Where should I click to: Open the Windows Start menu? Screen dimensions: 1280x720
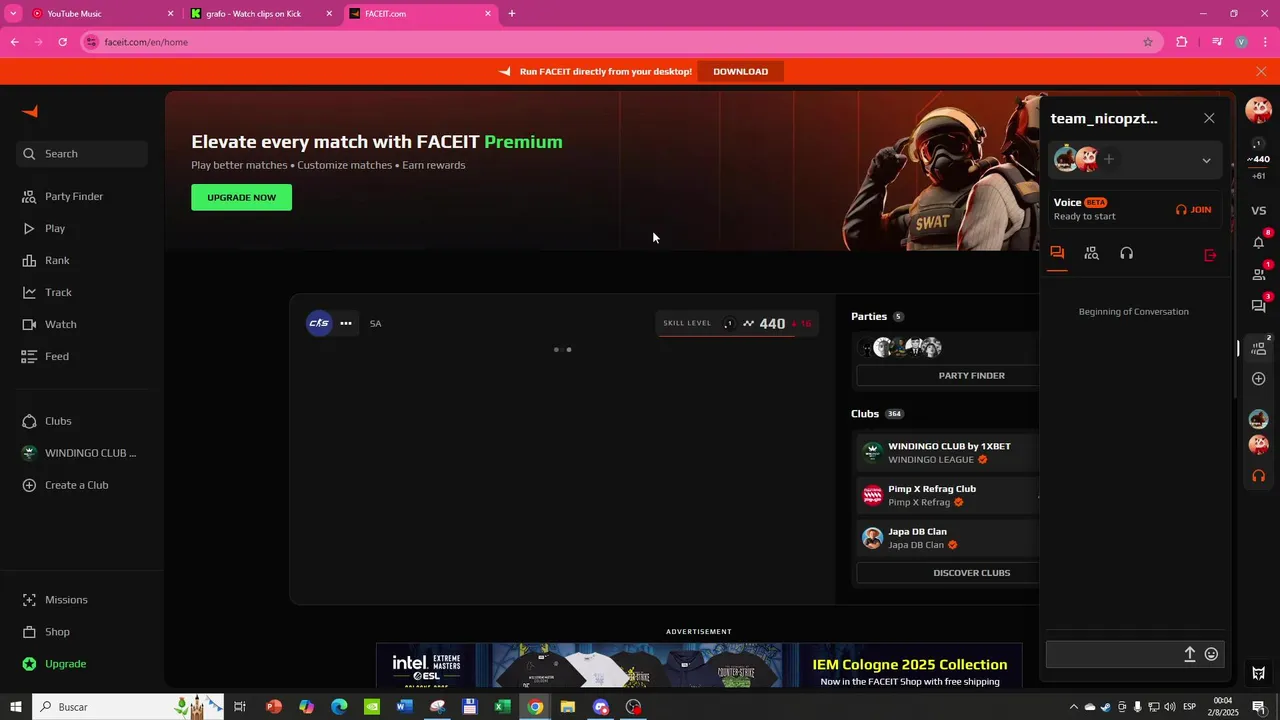pos(16,707)
